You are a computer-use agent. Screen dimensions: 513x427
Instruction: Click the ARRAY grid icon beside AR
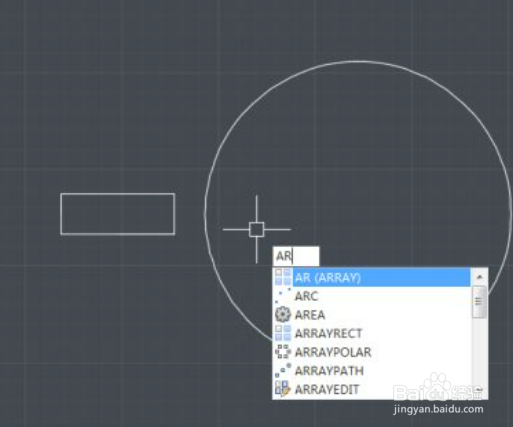tap(283, 277)
